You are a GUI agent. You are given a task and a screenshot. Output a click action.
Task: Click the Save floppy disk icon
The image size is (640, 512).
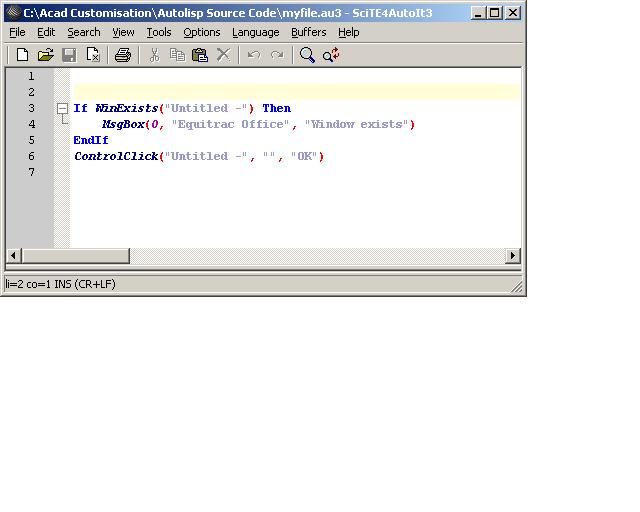[69, 55]
